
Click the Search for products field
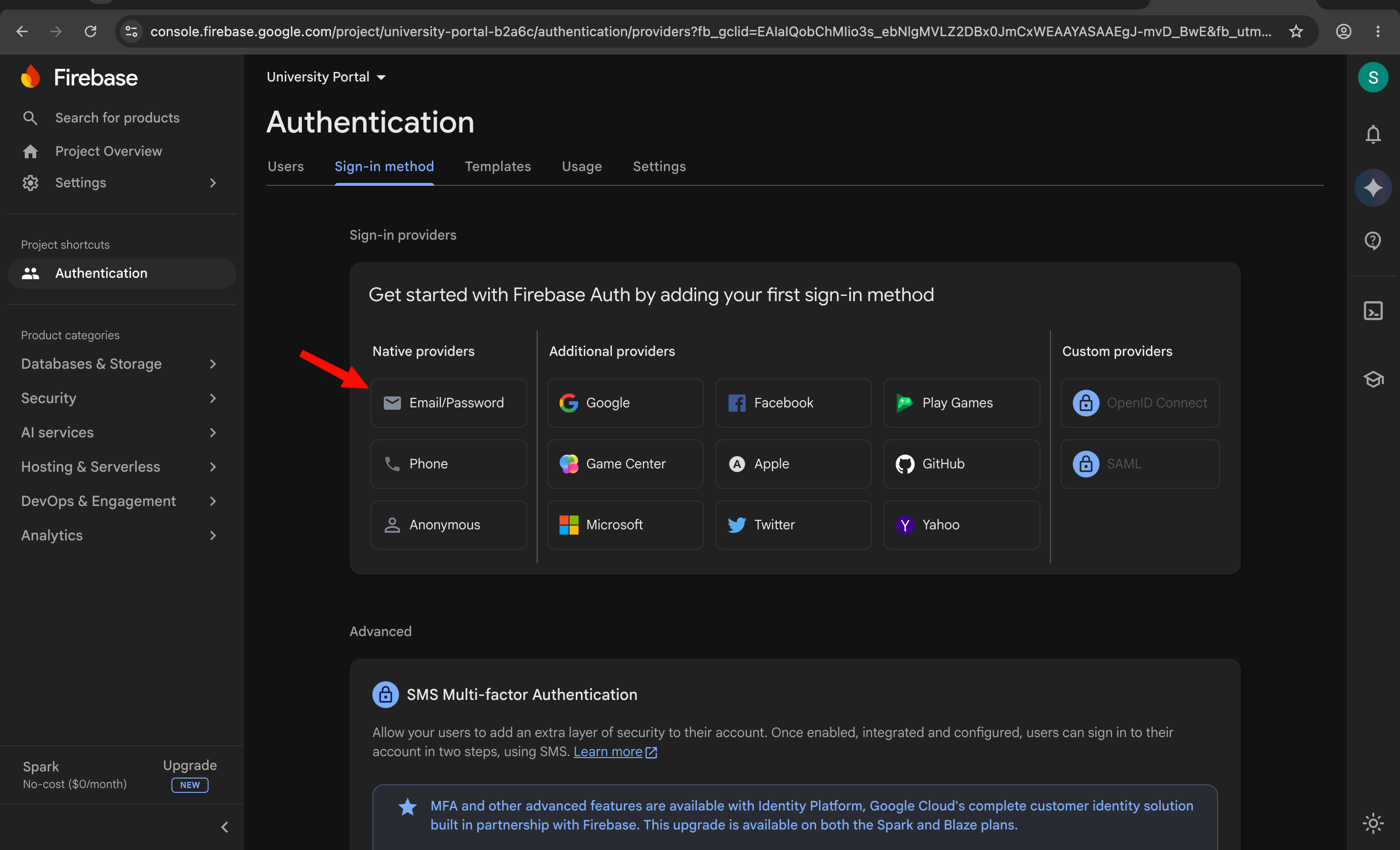pyautogui.click(x=117, y=118)
